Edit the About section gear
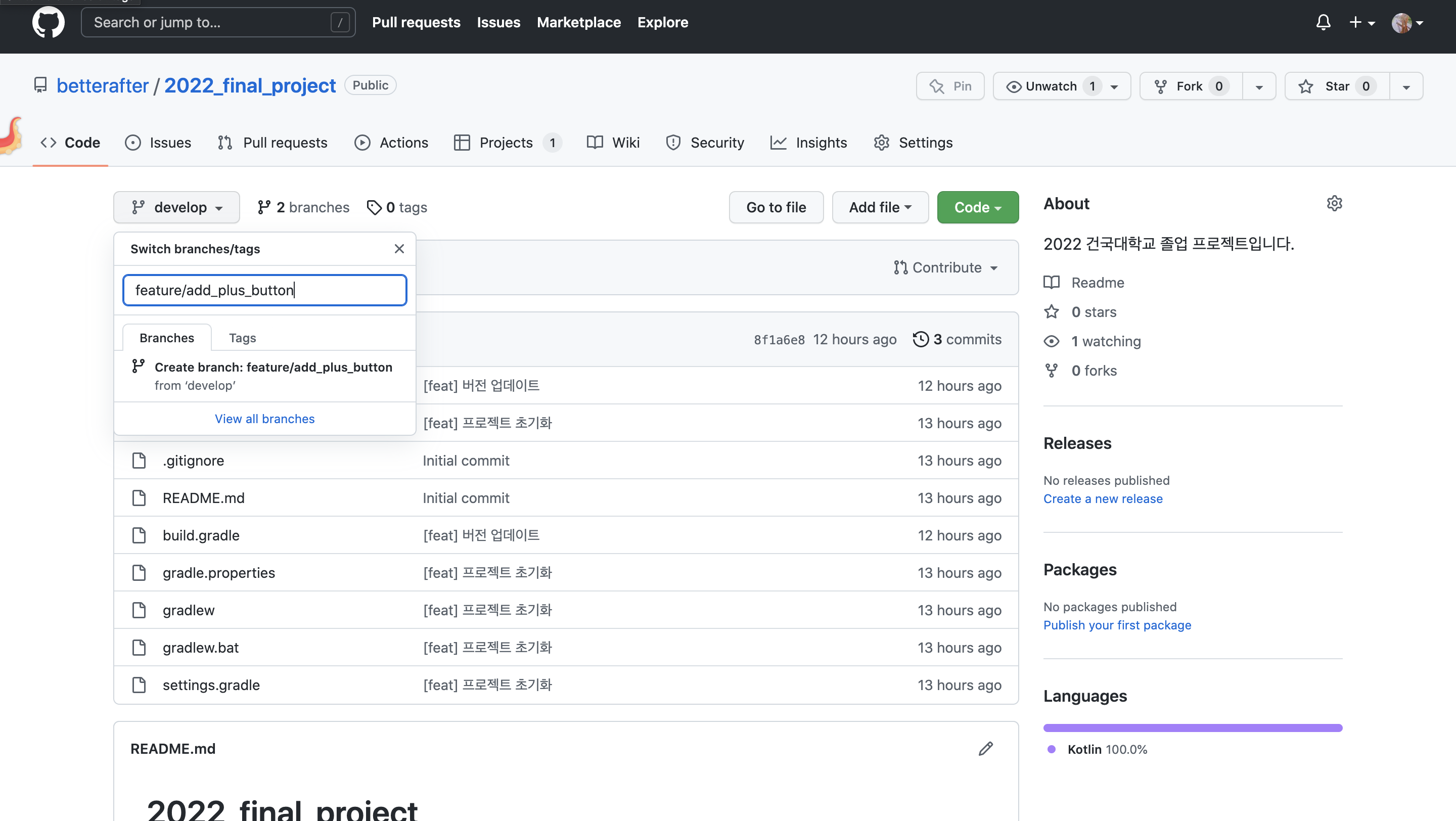 [1335, 203]
